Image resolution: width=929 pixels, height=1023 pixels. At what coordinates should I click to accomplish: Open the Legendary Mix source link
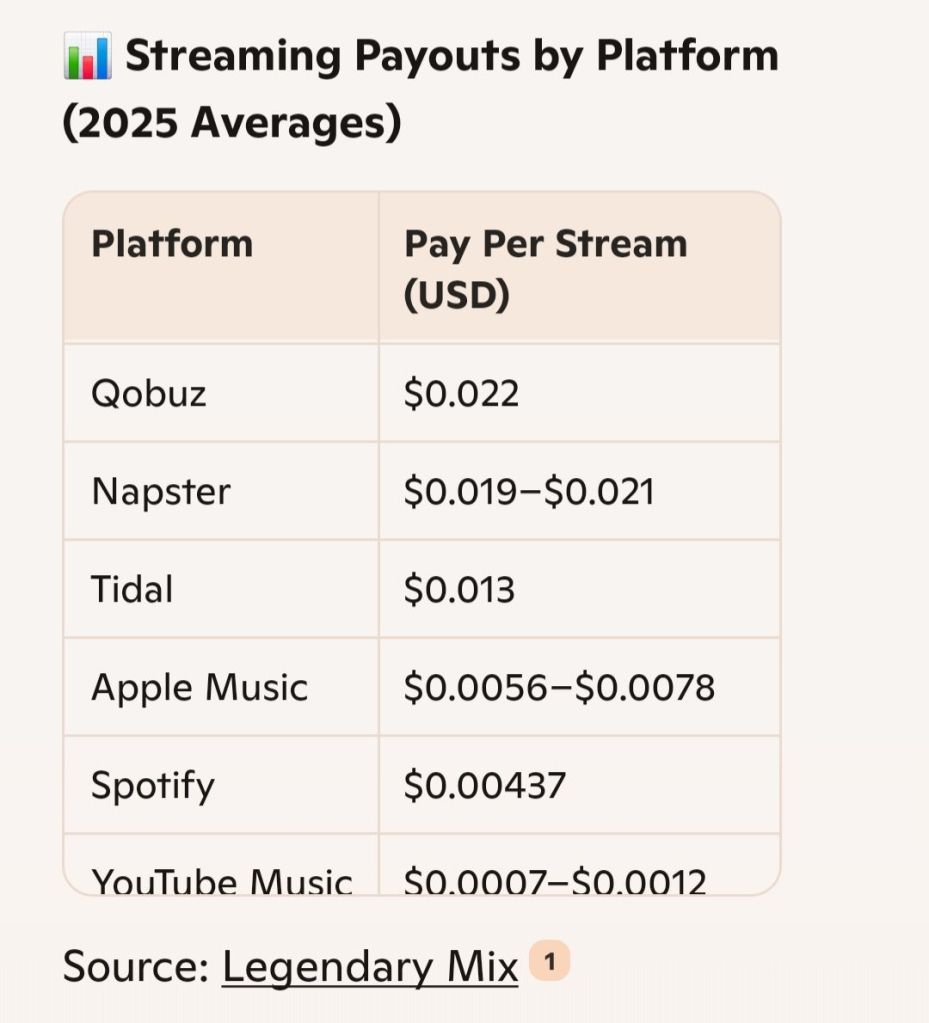370,967
